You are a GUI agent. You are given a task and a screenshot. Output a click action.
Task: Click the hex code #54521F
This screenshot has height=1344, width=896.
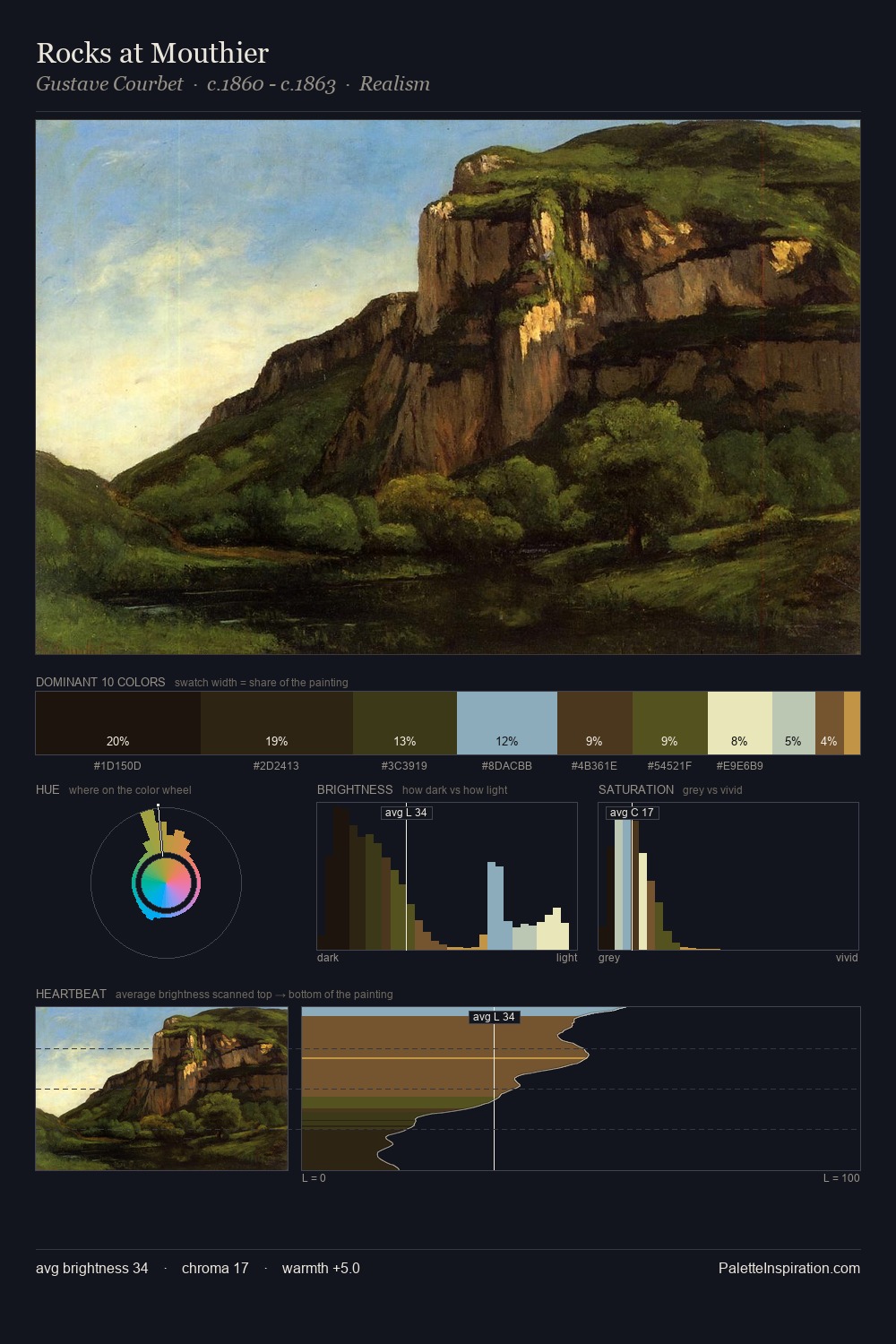669,766
